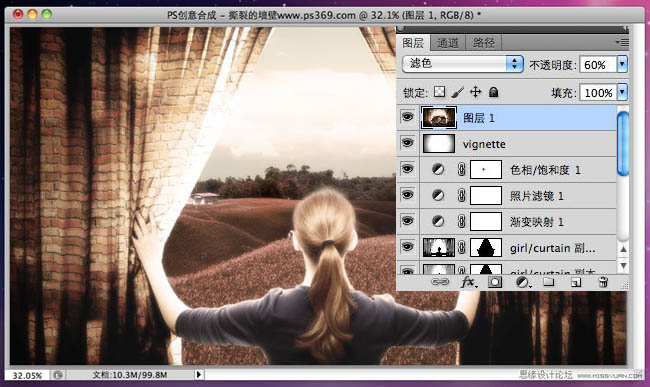This screenshot has height=387, width=650.
Task: Click the panel resize grip corner
Action: [625, 285]
